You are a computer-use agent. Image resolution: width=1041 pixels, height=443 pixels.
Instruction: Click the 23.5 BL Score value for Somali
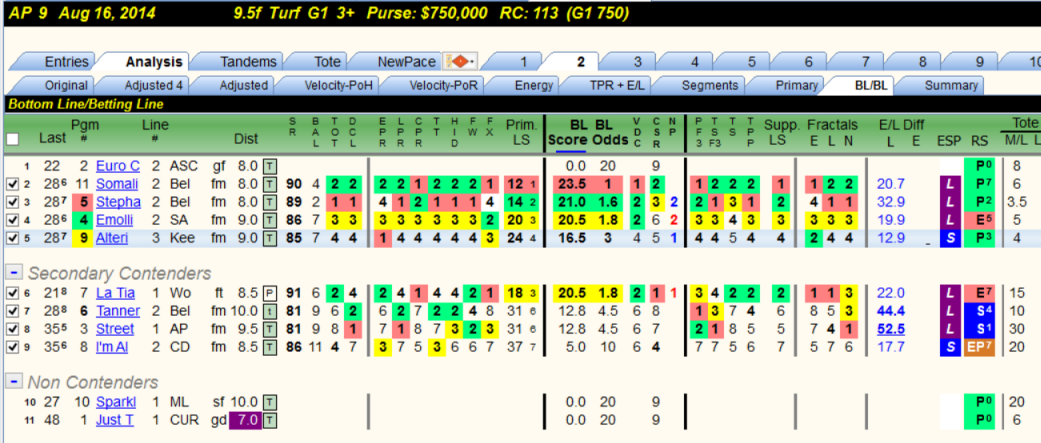(x=570, y=184)
